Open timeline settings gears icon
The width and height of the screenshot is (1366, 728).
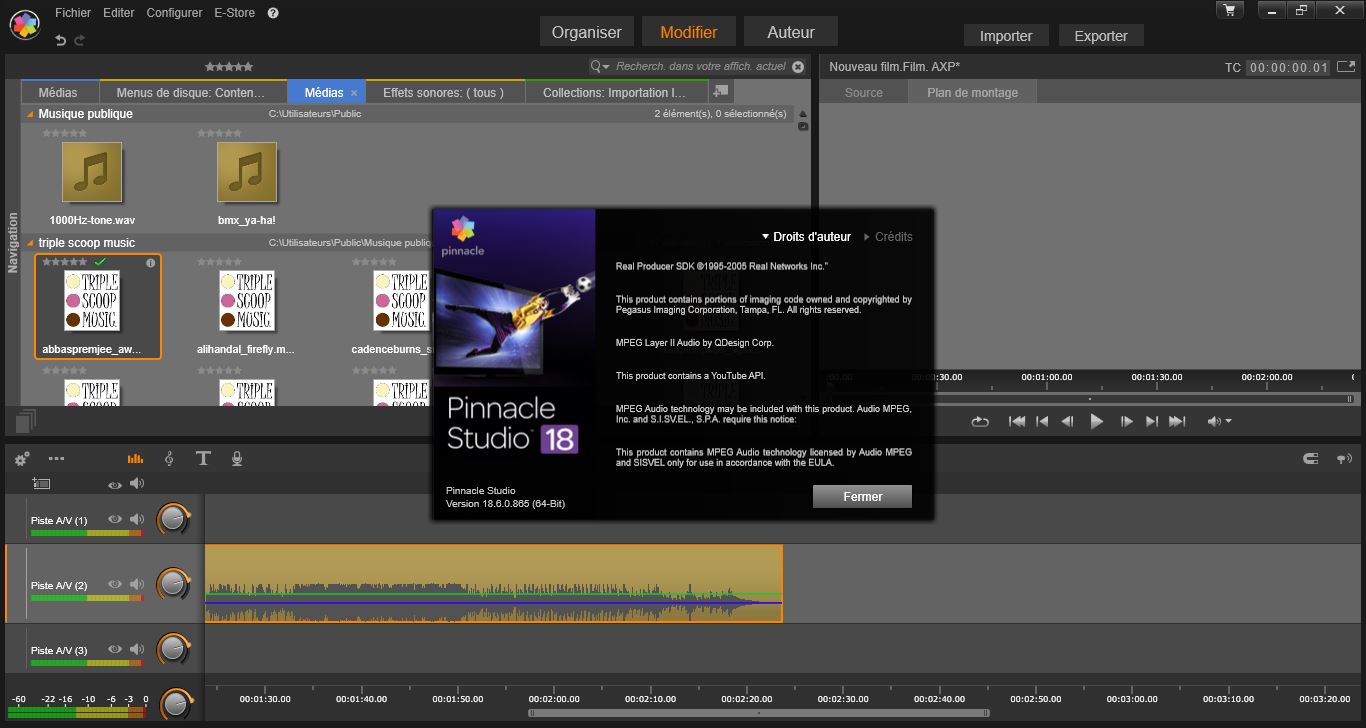22,459
